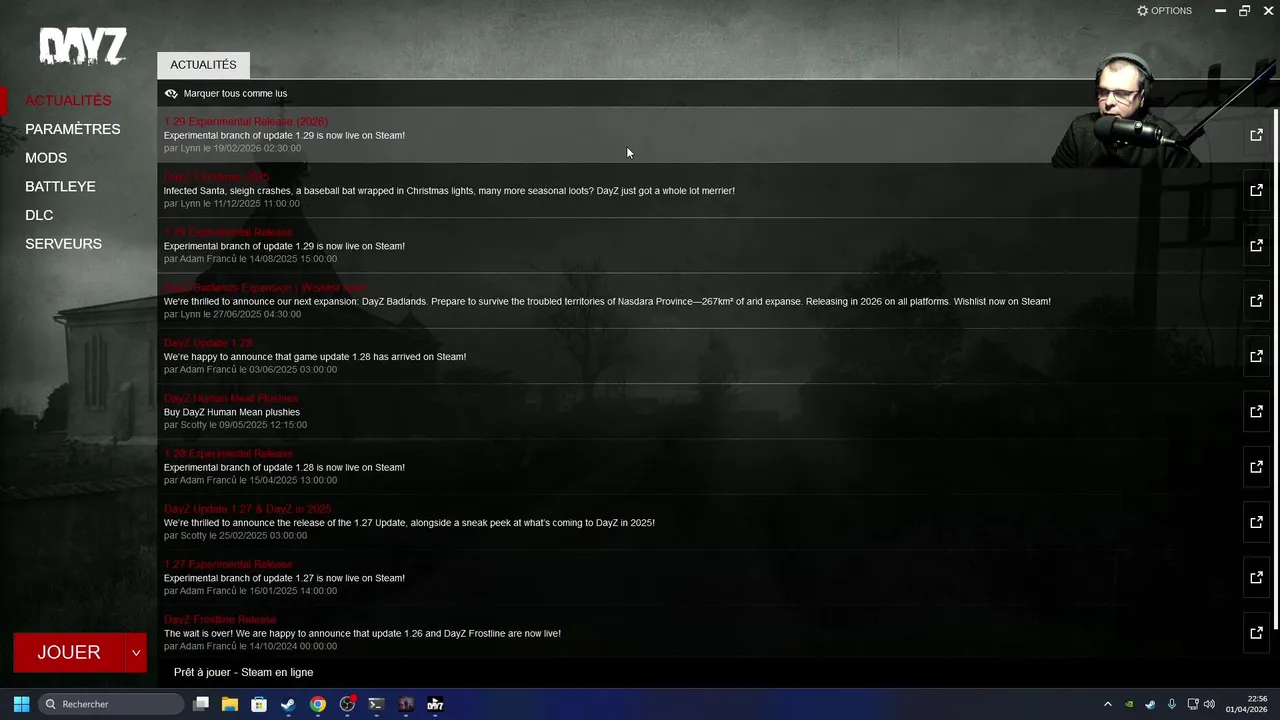Expand the dropdown arrow next to JOUER
1280x720 pixels.
136,653
